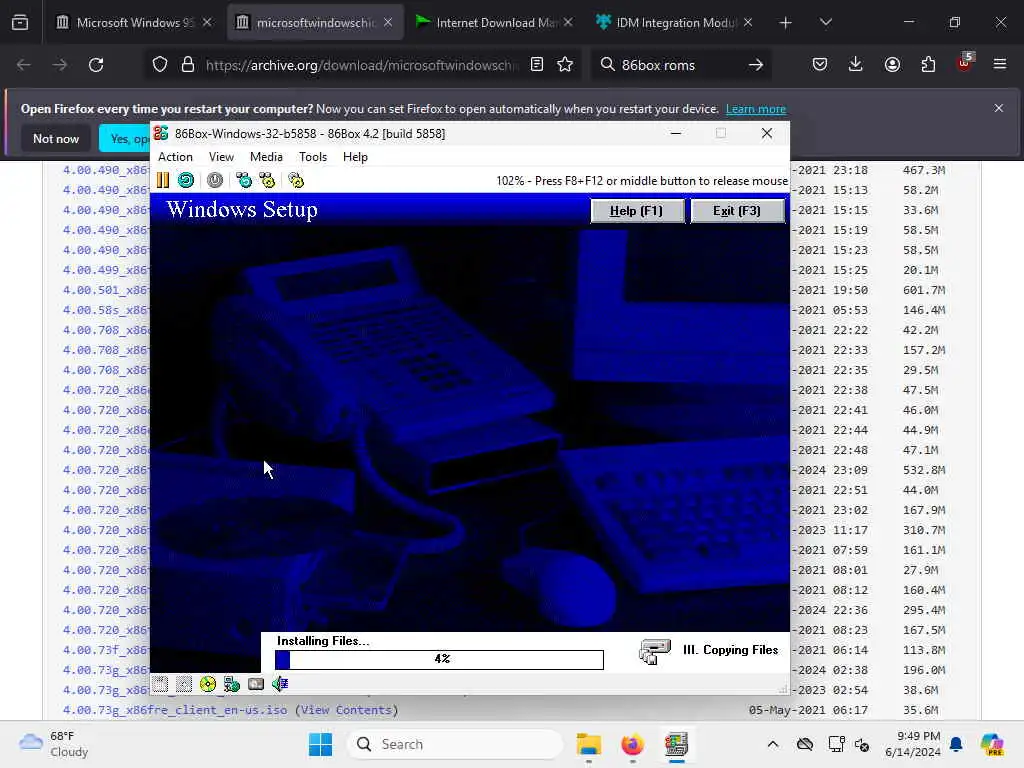The width and height of the screenshot is (1024, 768).
Task: Open File Explorer from taskbar
Action: [588, 744]
